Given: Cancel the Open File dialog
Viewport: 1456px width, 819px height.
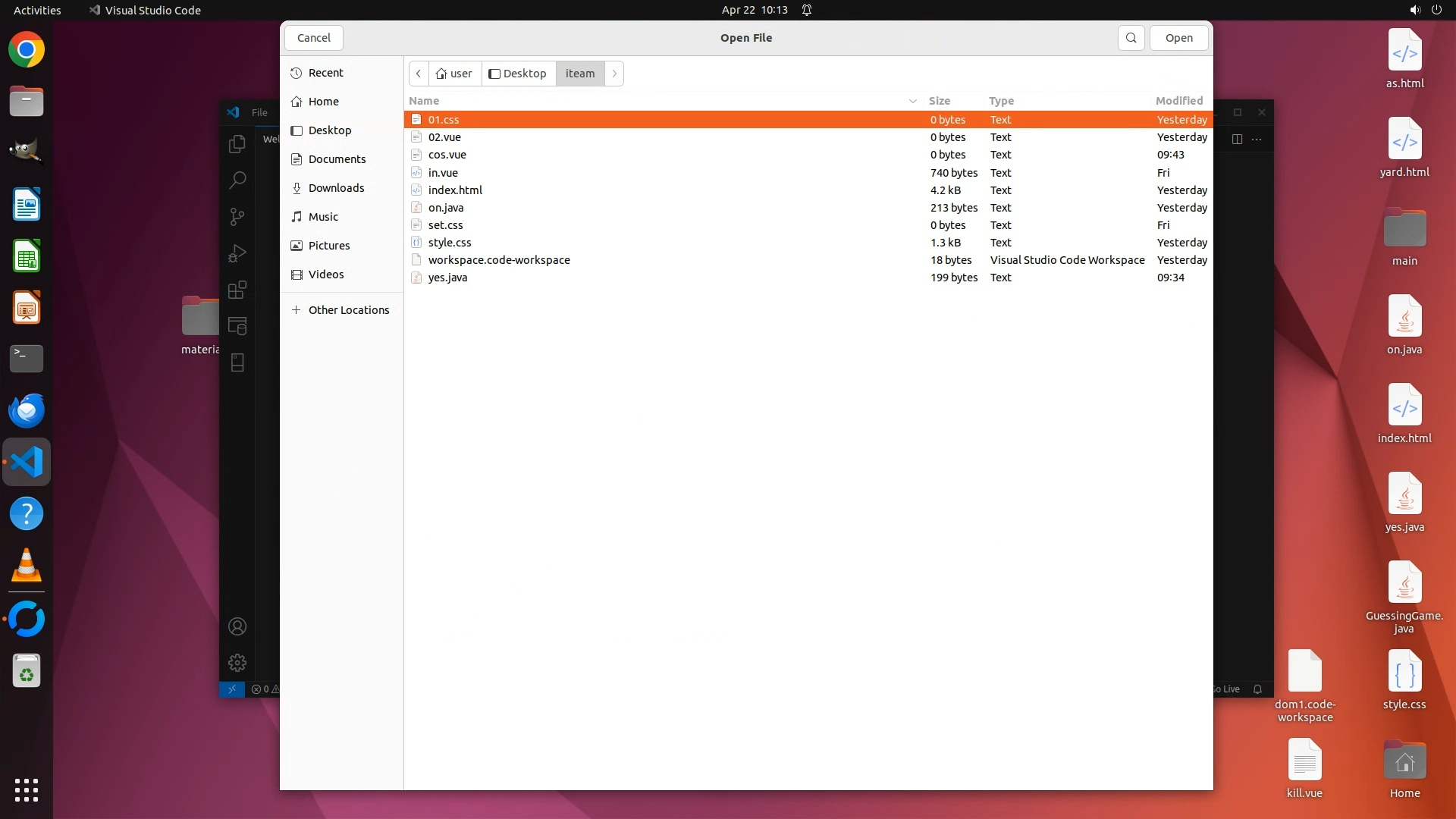Looking at the screenshot, I should pyautogui.click(x=313, y=38).
